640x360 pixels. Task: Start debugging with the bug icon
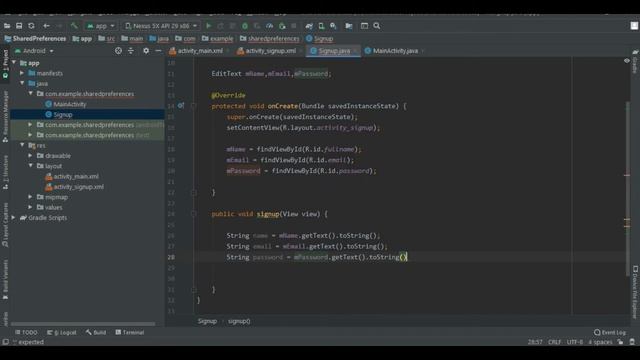245,26
